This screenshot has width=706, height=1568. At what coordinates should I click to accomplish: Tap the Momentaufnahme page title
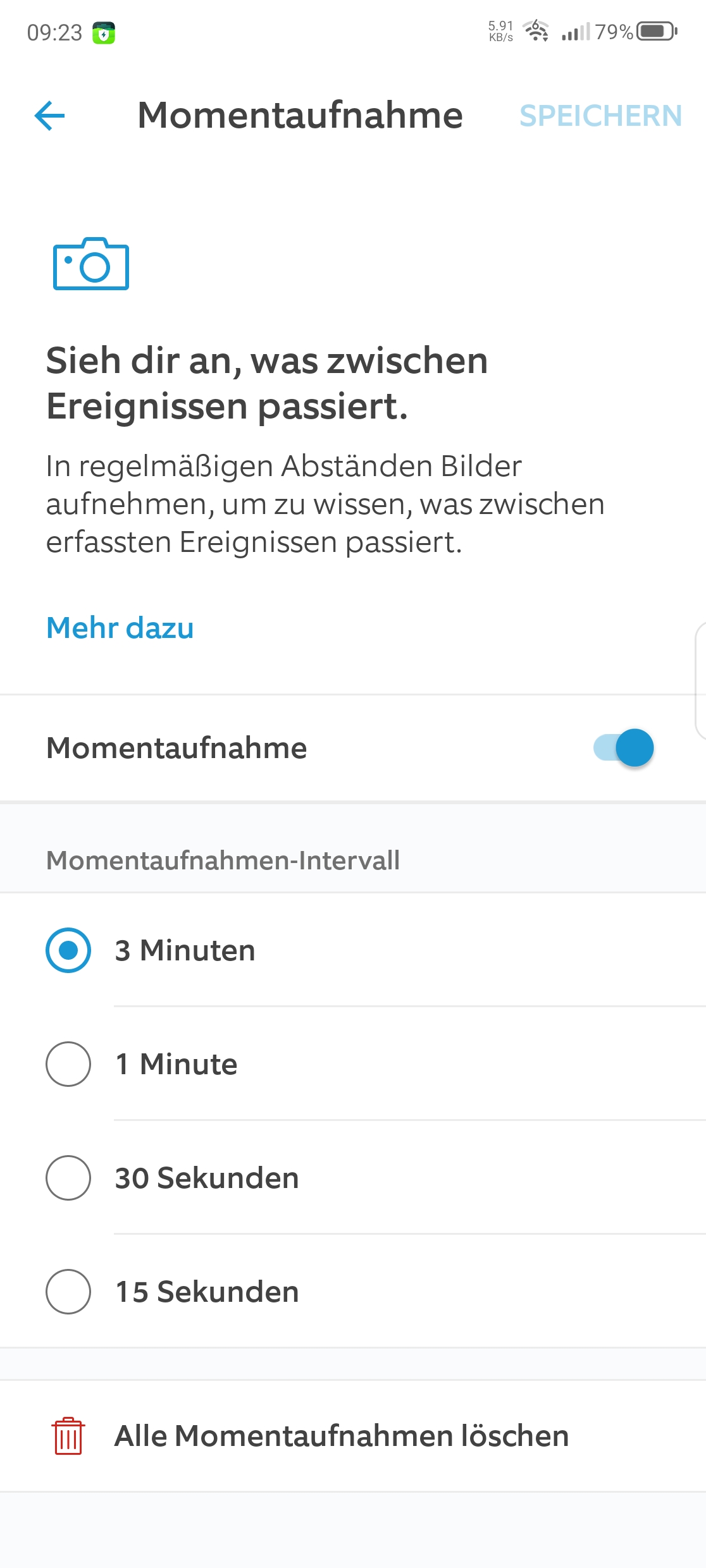click(x=300, y=116)
